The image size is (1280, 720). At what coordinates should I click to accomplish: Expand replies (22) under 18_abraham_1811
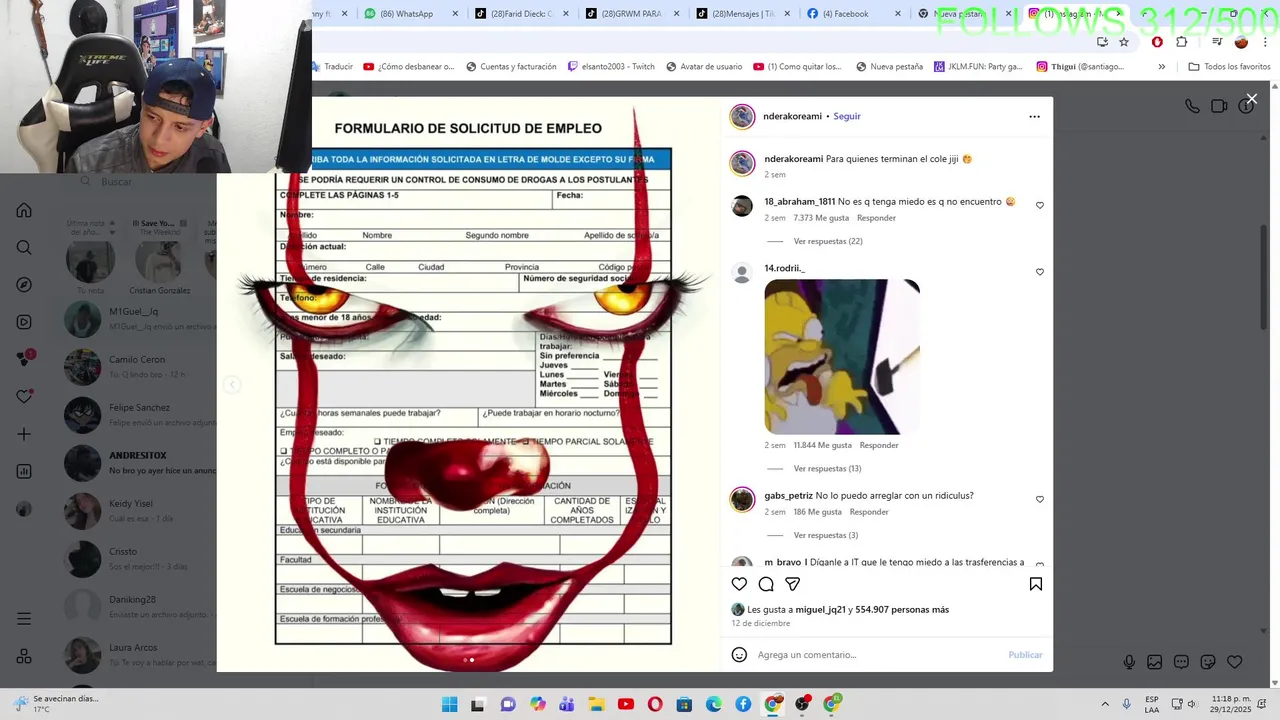tap(828, 241)
